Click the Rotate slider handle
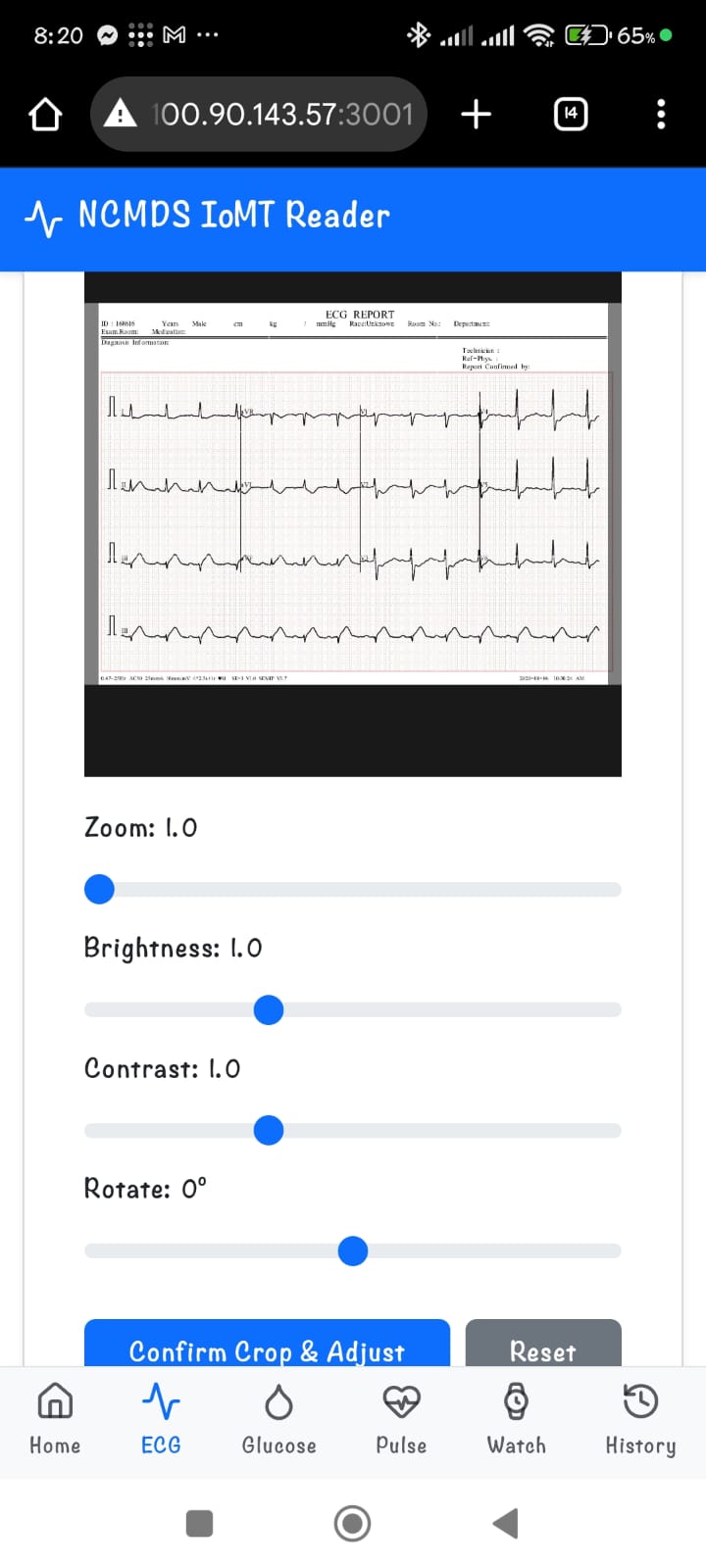This screenshot has height=1568, width=706. [x=353, y=1250]
